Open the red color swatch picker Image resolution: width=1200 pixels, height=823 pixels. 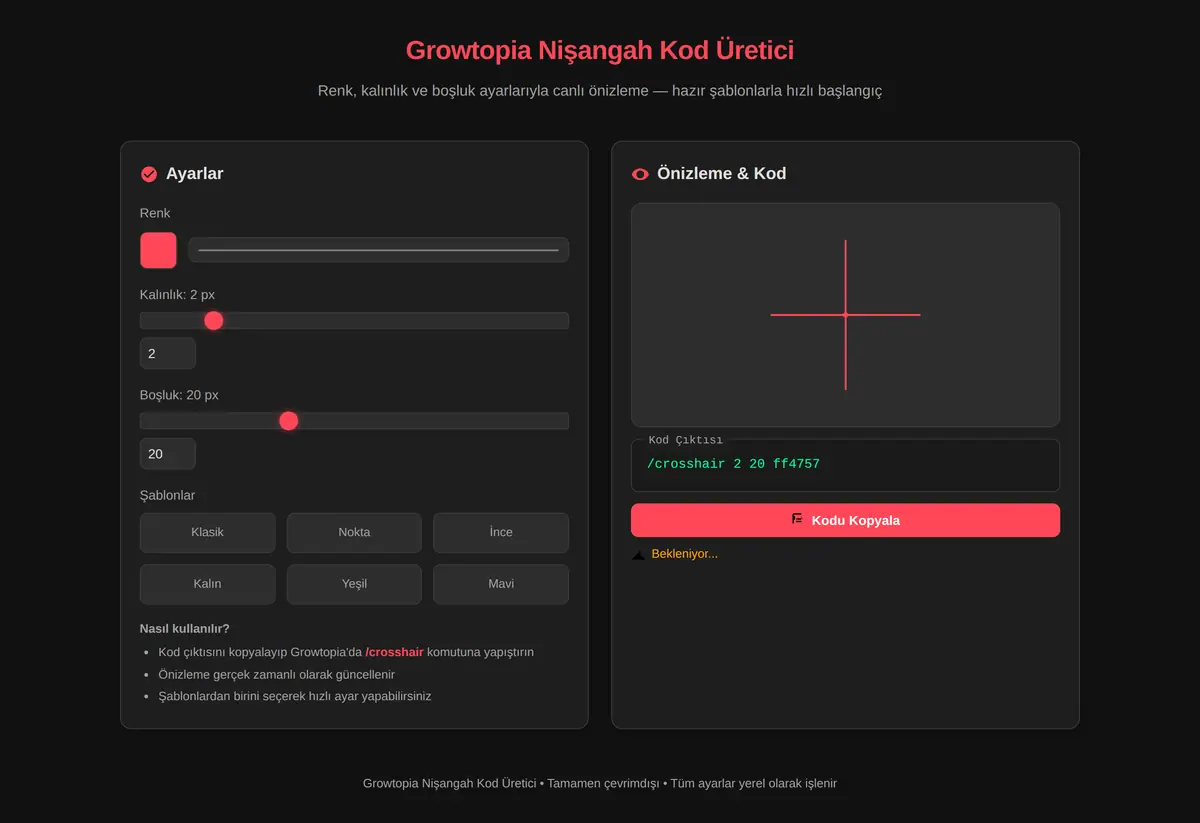click(x=158, y=250)
